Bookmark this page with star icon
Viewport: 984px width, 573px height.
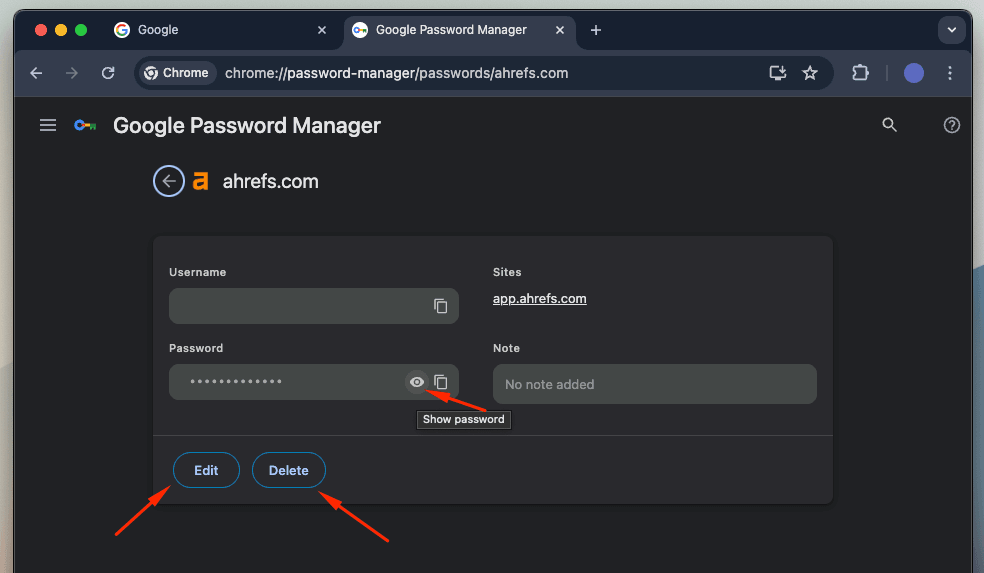point(810,73)
